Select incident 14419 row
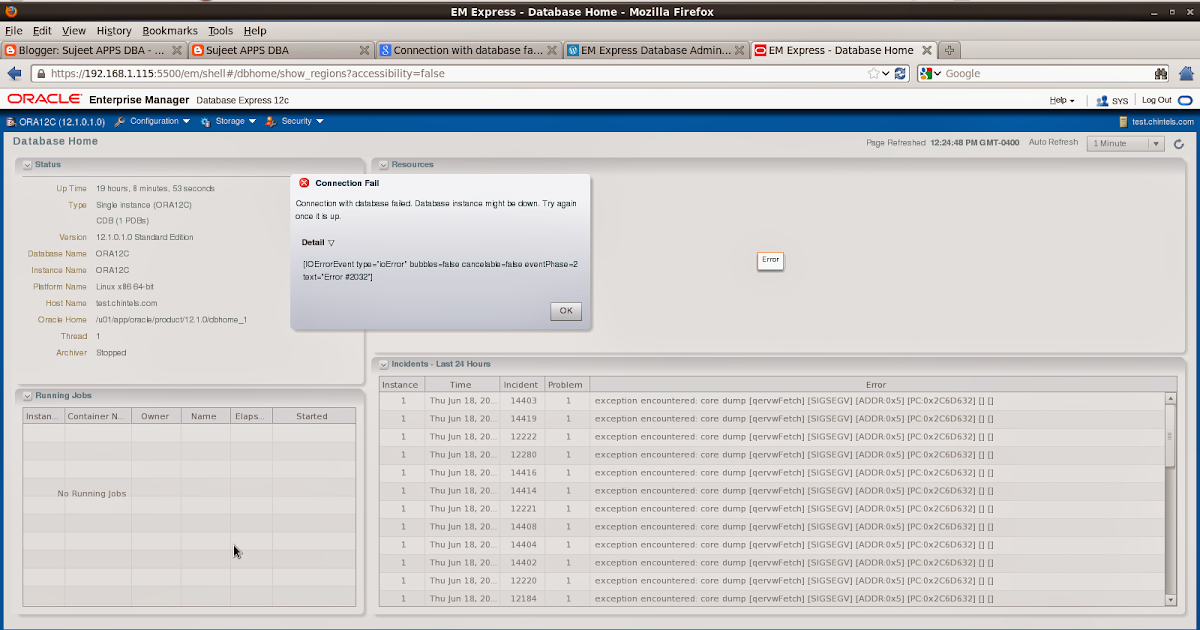Screen dimensions: 1200x630 click(771, 418)
